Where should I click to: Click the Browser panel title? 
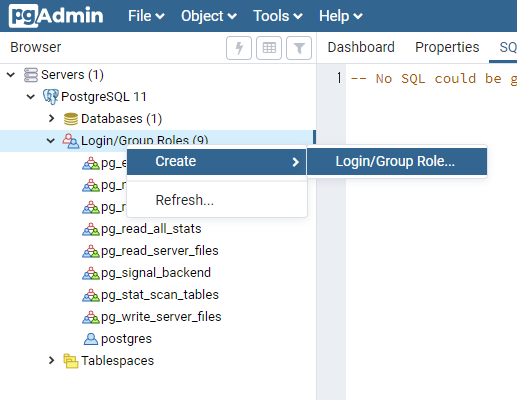[36, 47]
